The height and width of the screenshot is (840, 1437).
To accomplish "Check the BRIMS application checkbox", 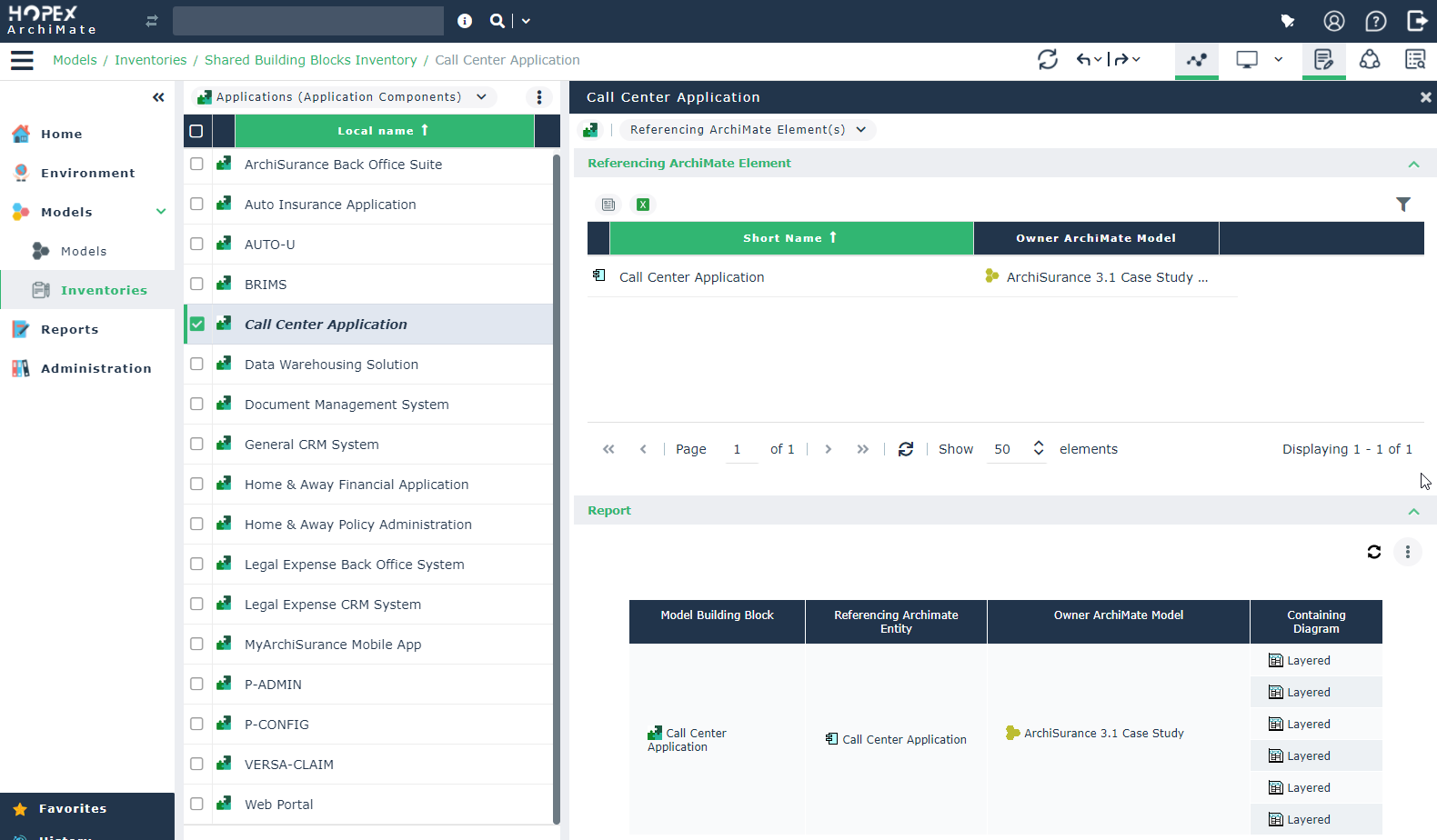I will click(196, 284).
